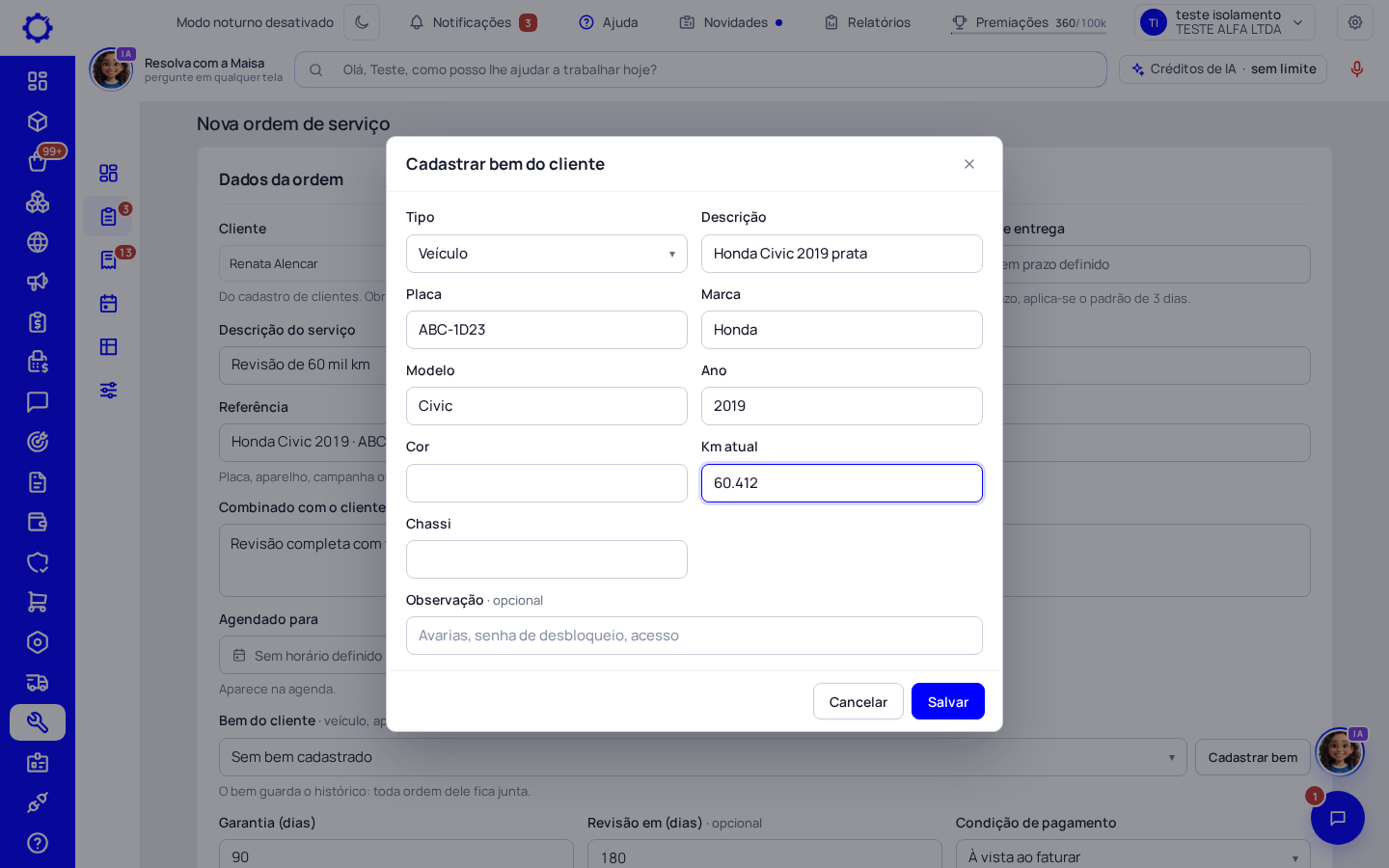The height and width of the screenshot is (868, 1389).
Task: Click the empty Cor field
Action: pyautogui.click(x=547, y=483)
